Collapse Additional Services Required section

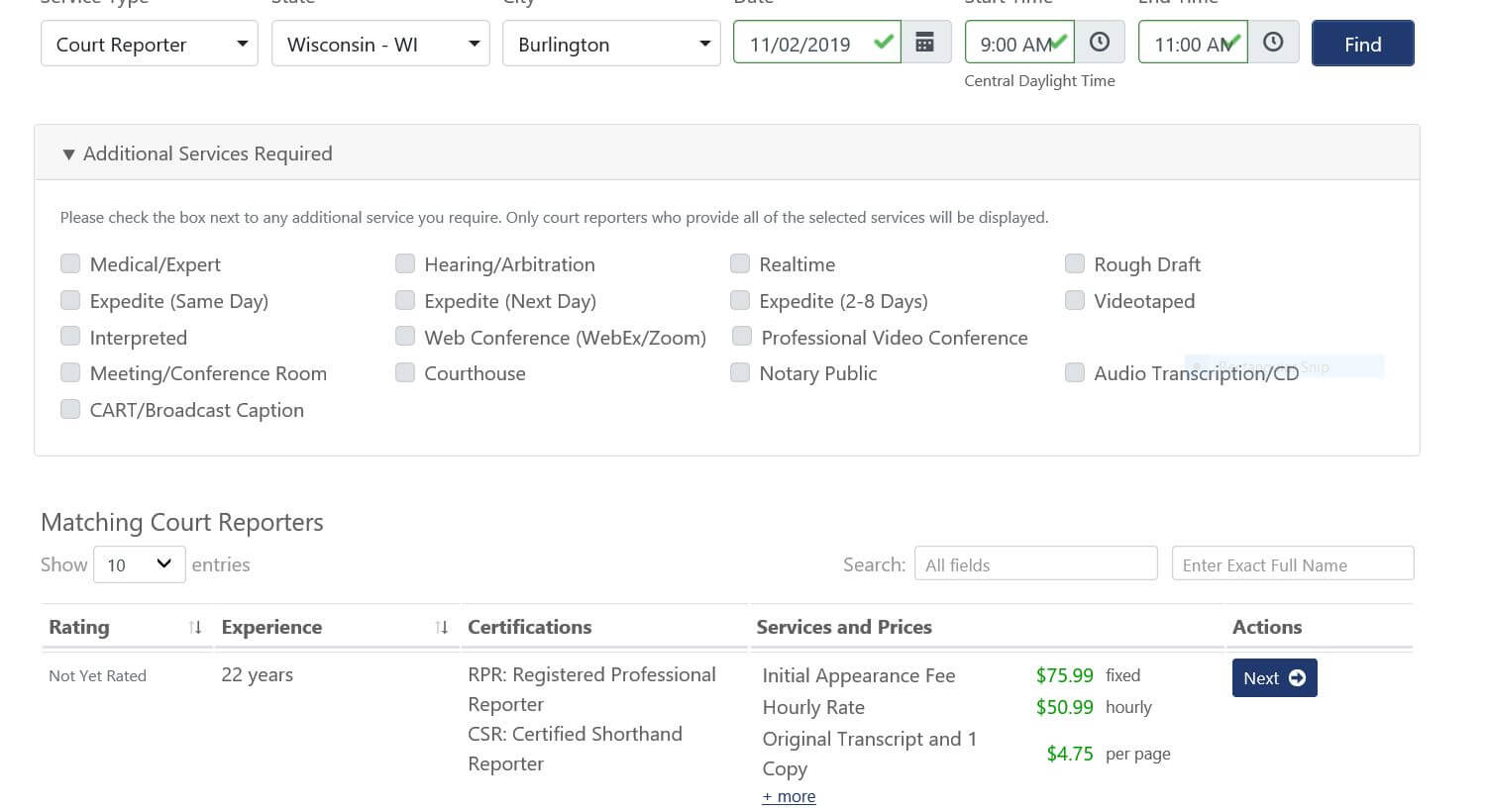pos(68,153)
